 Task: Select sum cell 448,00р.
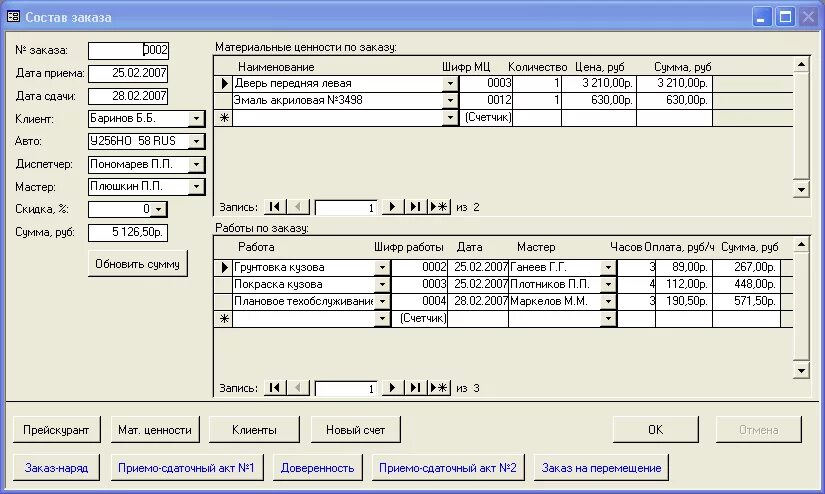point(746,285)
